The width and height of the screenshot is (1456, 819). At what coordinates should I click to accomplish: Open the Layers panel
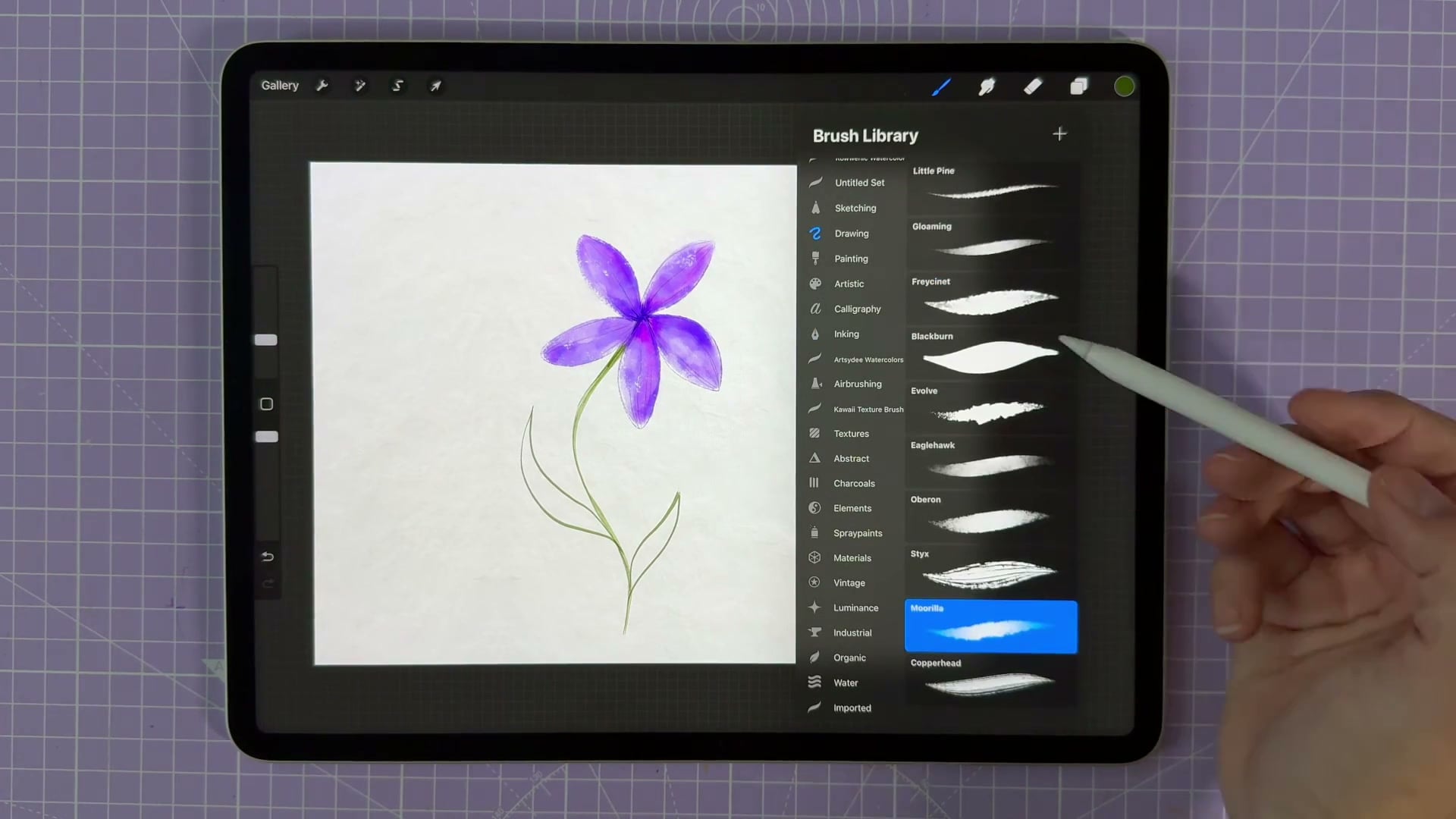[1078, 87]
